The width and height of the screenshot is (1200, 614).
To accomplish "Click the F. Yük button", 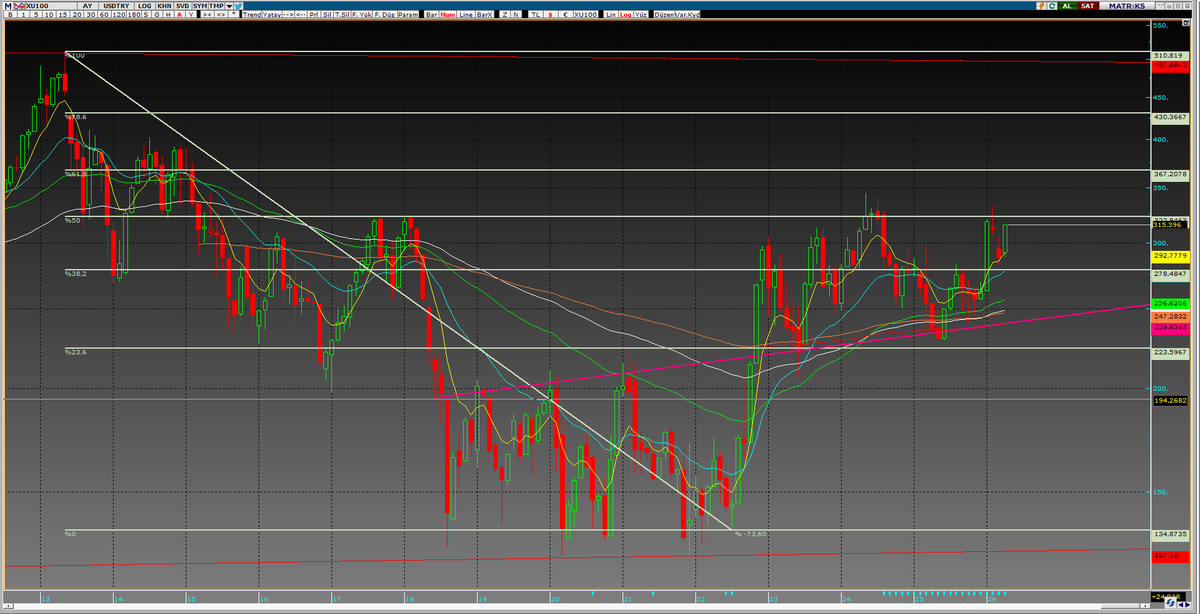I will tap(362, 15).
